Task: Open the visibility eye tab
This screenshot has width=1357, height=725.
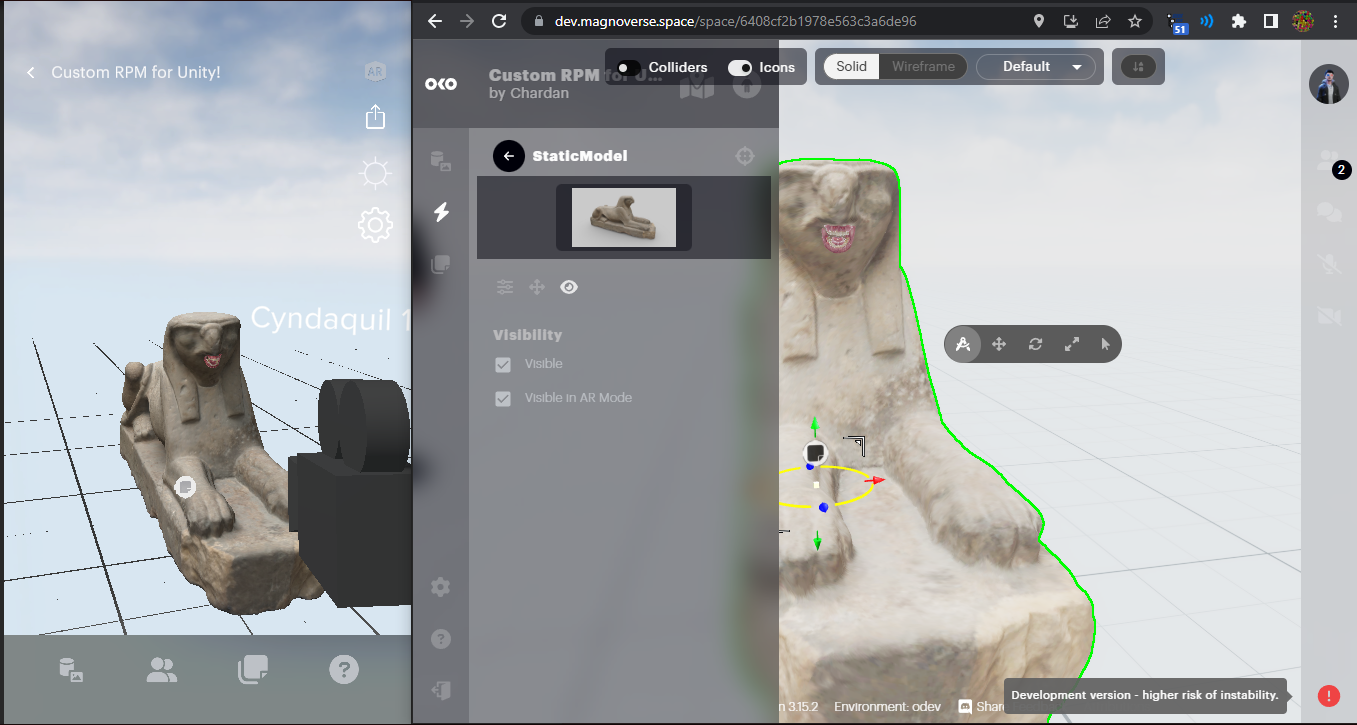Action: click(x=569, y=288)
